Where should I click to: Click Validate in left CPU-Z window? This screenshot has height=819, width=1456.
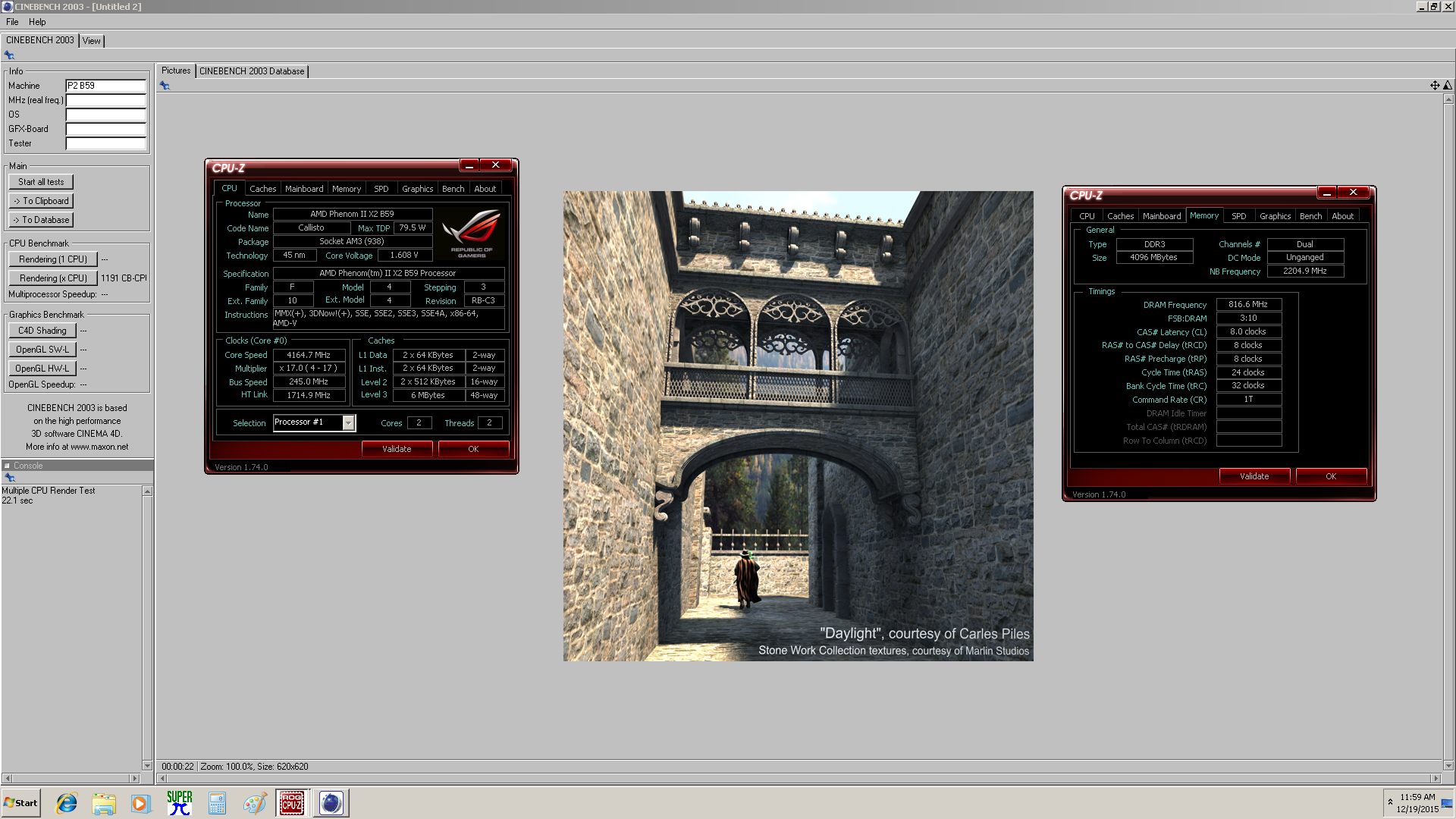(397, 449)
